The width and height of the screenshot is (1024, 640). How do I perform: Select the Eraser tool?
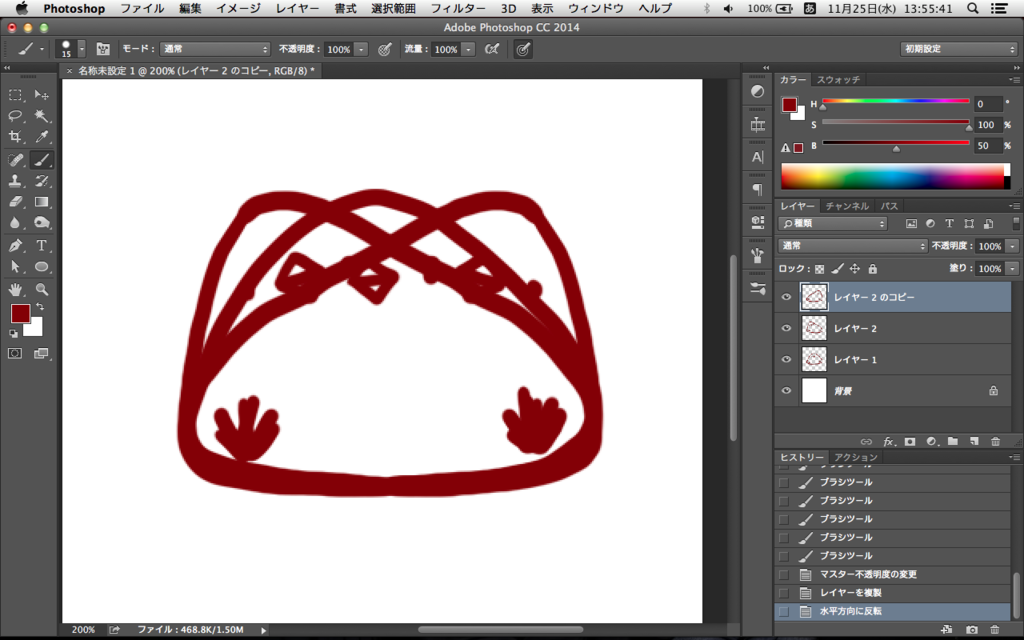pyautogui.click(x=15, y=202)
